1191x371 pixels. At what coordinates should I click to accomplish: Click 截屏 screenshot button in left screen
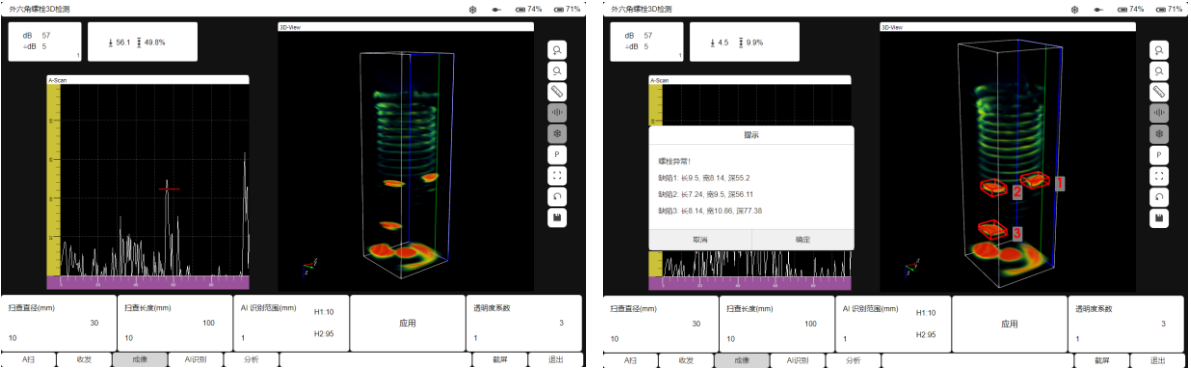coord(499,360)
